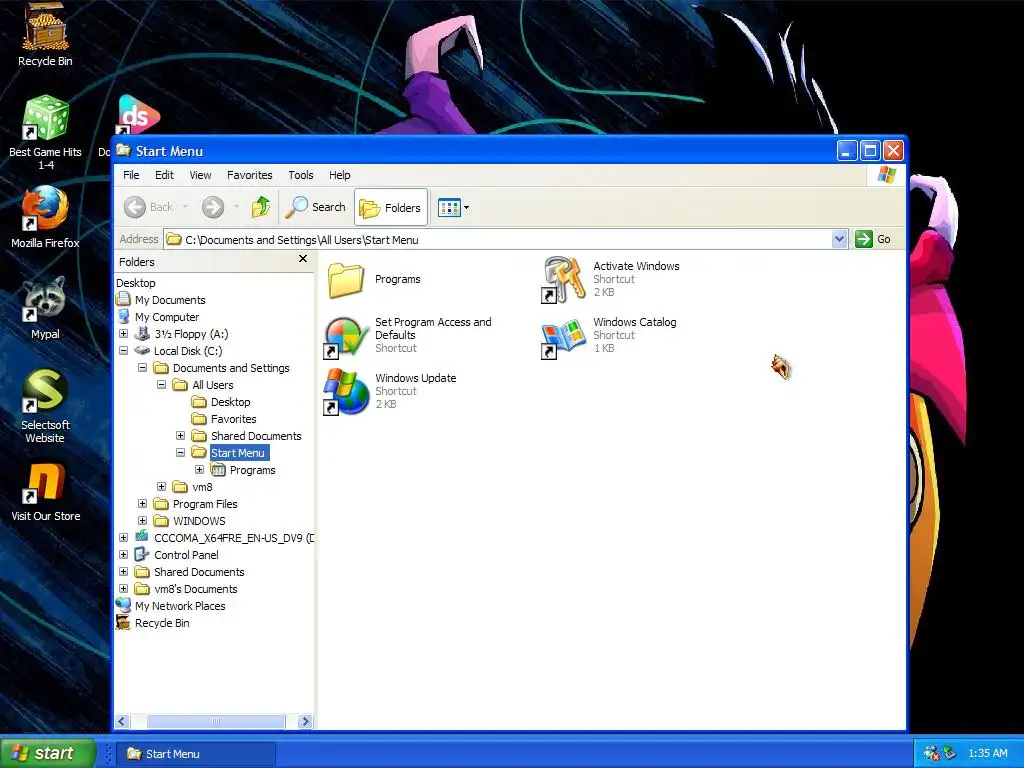The height and width of the screenshot is (768, 1024).
Task: Click the folder tree scroll left arrow
Action: click(x=122, y=721)
